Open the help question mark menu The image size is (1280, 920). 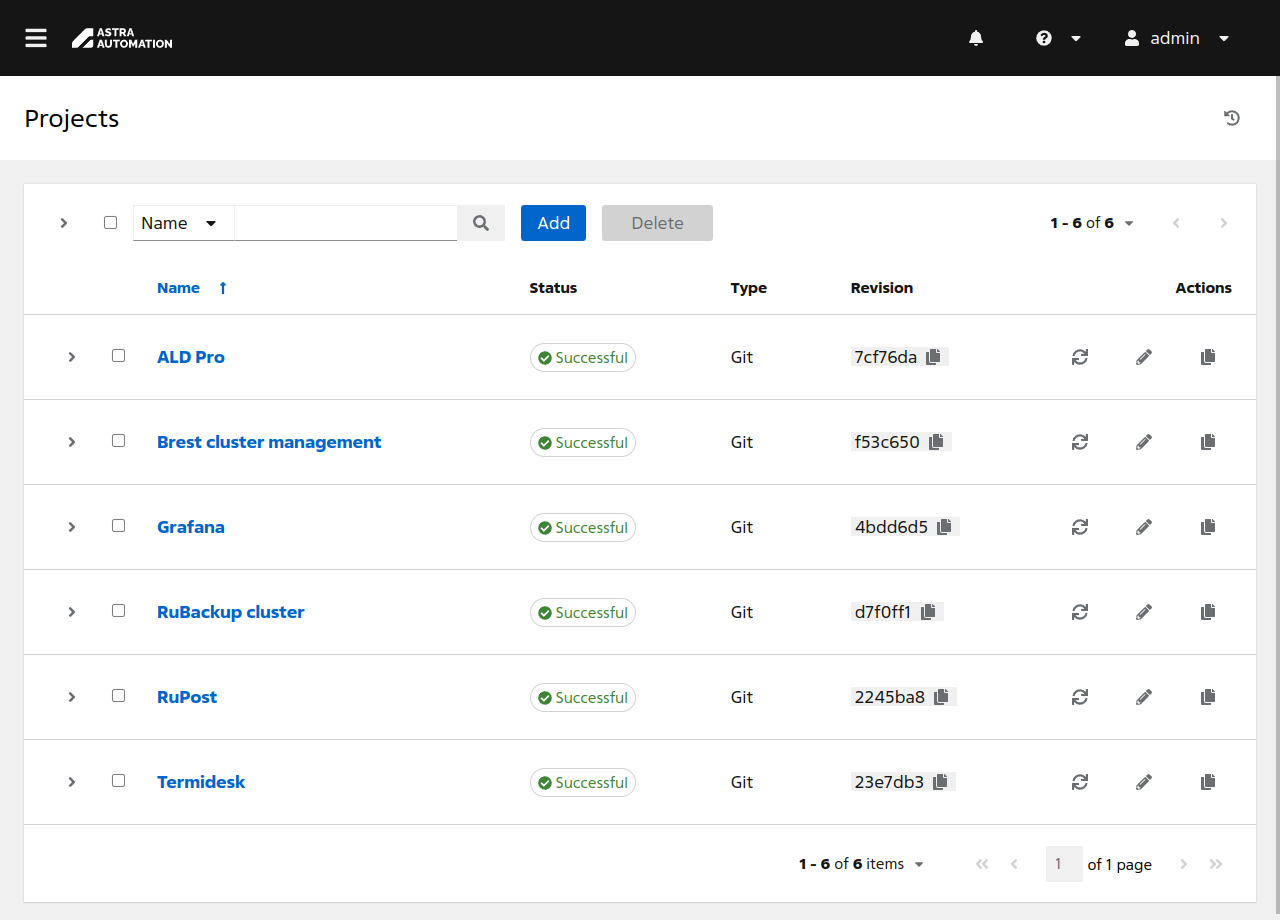(1059, 38)
